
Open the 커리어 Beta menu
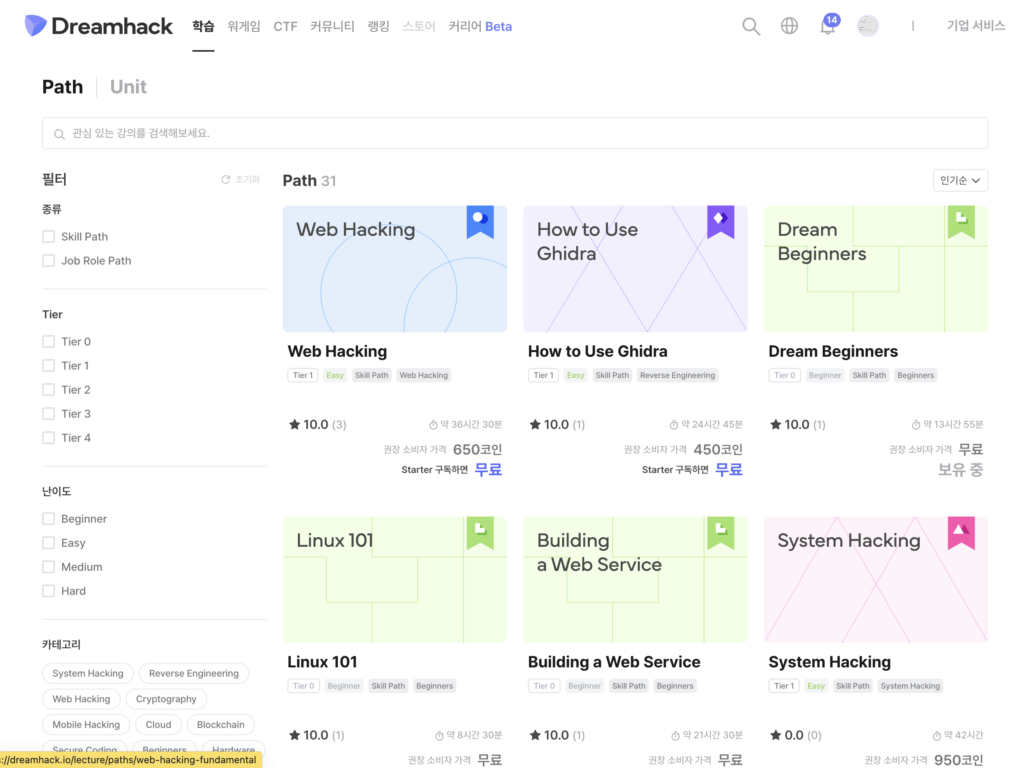click(x=480, y=26)
